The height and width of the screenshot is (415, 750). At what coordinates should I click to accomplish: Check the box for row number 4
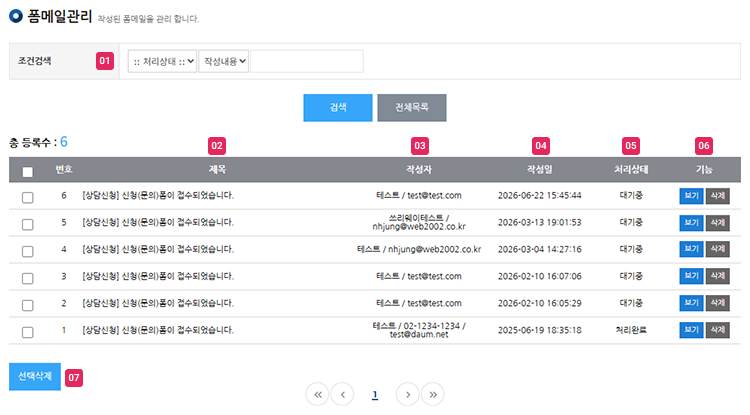(28, 251)
